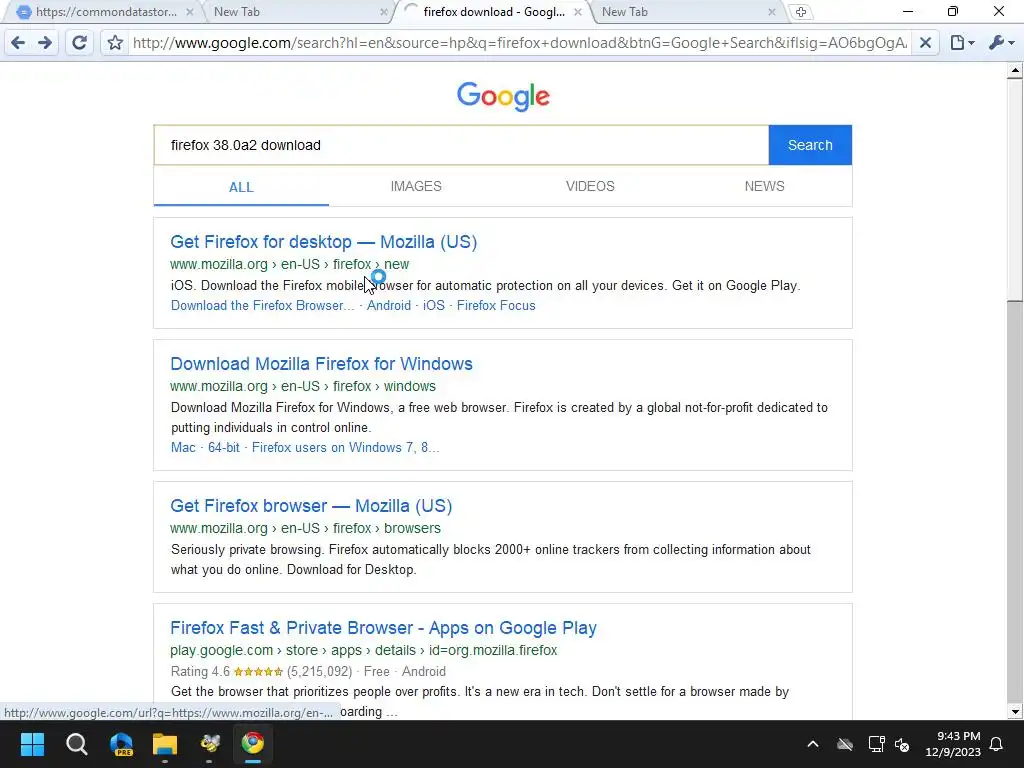Viewport: 1024px width, 768px height.
Task: Launch Edge PRE from taskbar
Action: point(121,744)
